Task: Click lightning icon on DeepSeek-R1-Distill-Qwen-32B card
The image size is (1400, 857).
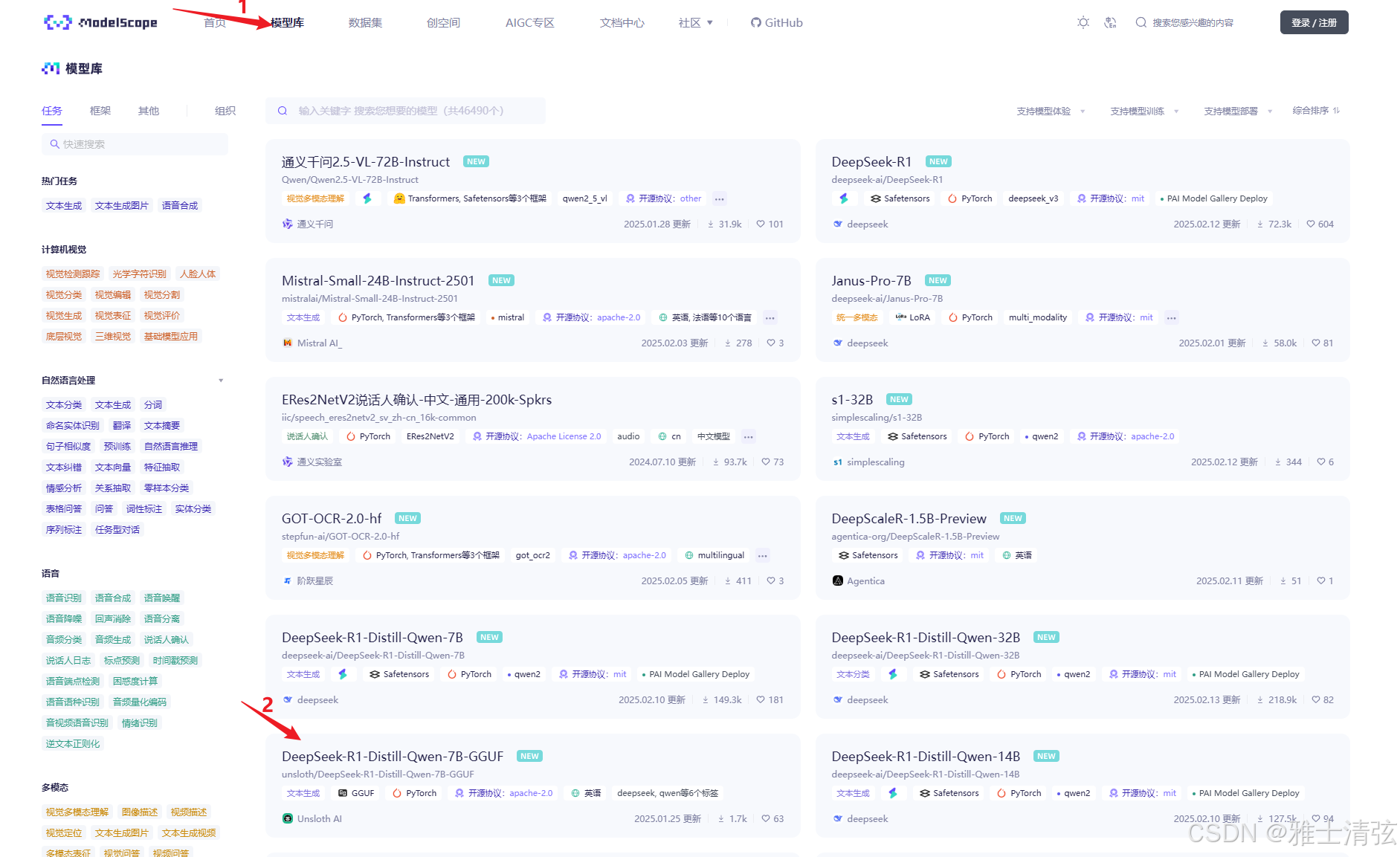Action: click(893, 674)
